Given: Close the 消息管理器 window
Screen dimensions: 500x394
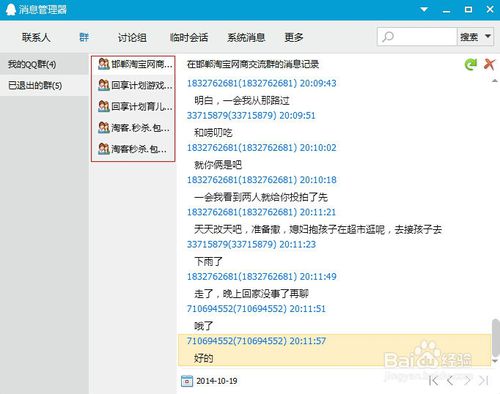Looking at the screenshot, I should pyautogui.click(x=490, y=9).
